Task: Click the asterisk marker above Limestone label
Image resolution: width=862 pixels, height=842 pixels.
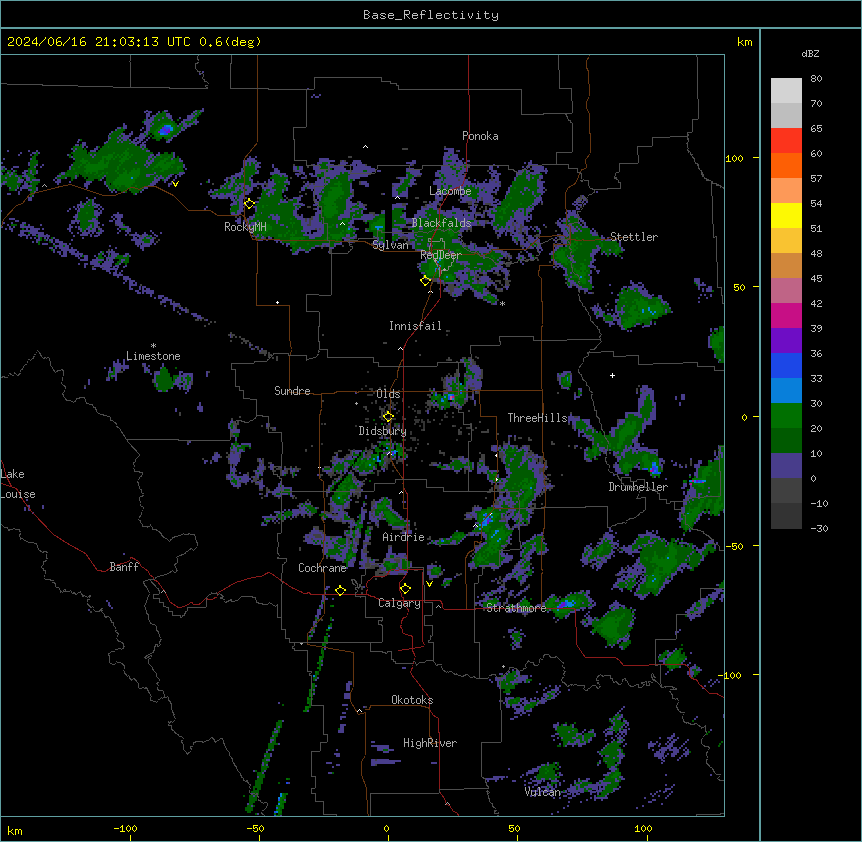Action: [x=153, y=346]
